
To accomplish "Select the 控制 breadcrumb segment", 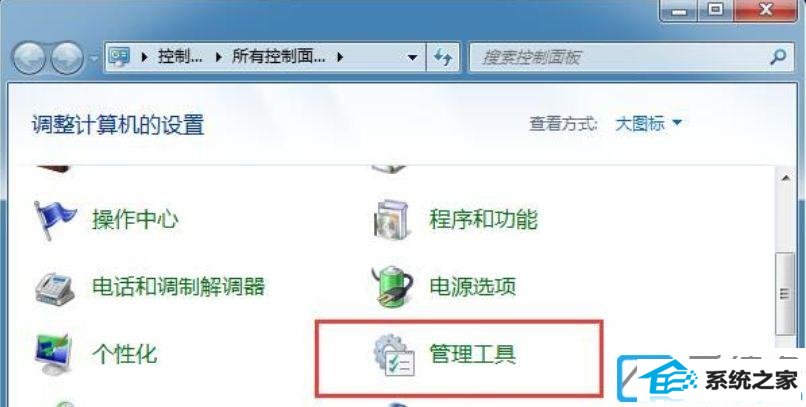I will pyautogui.click(x=179, y=56).
